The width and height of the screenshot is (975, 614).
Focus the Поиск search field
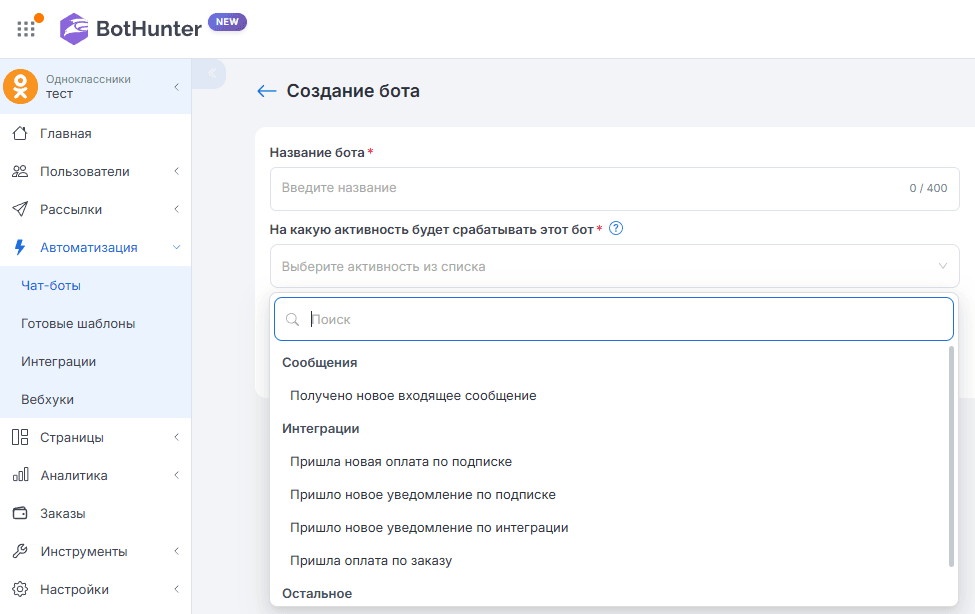click(x=614, y=319)
